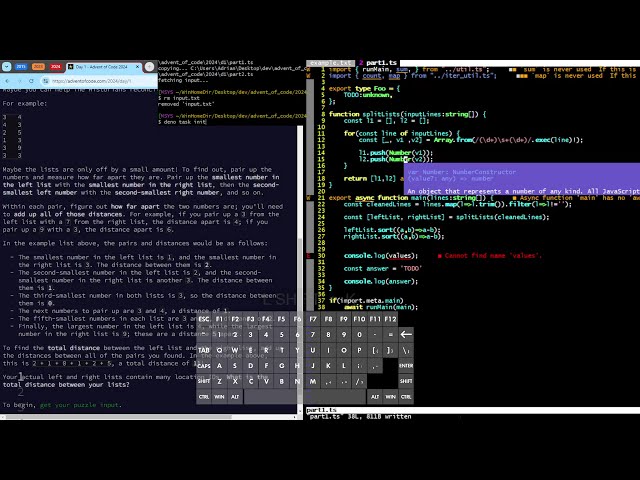Tap the Q key on the on-screen keyboard
Viewport: 640px width, 480px height.
(219, 350)
